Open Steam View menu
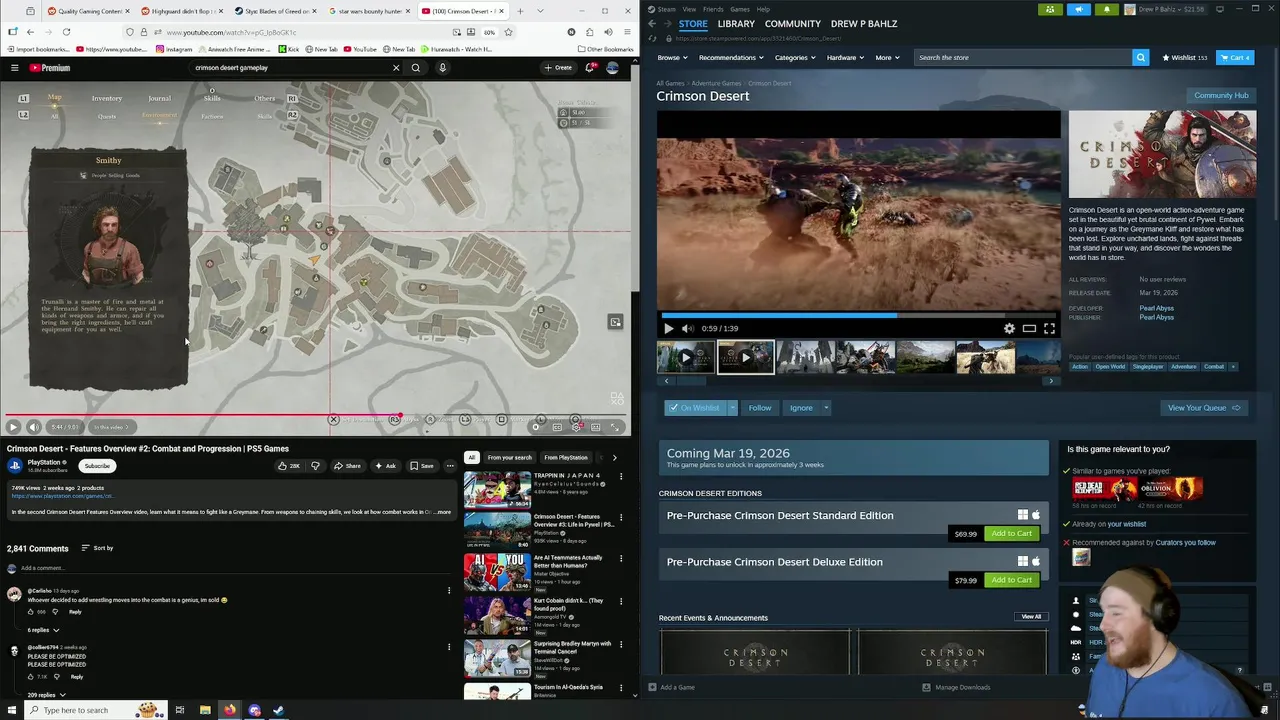The image size is (1280, 720). [x=689, y=9]
